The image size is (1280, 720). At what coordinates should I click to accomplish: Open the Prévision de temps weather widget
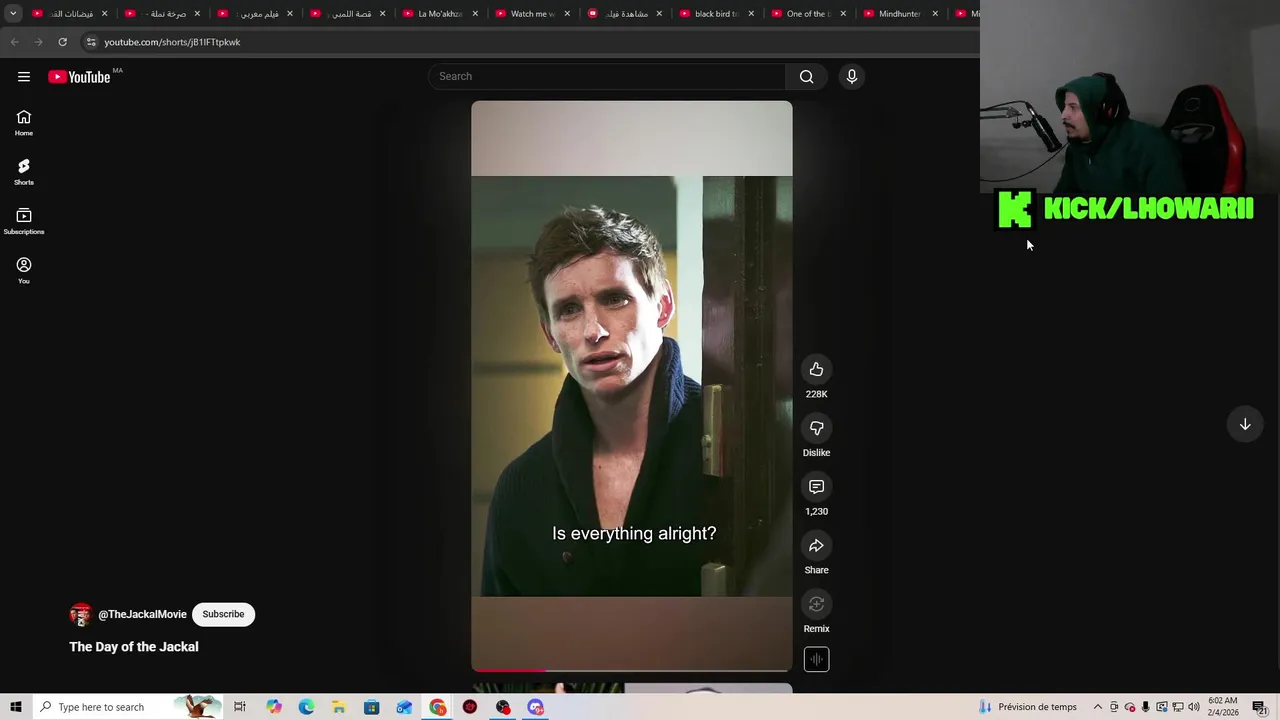[1028, 707]
